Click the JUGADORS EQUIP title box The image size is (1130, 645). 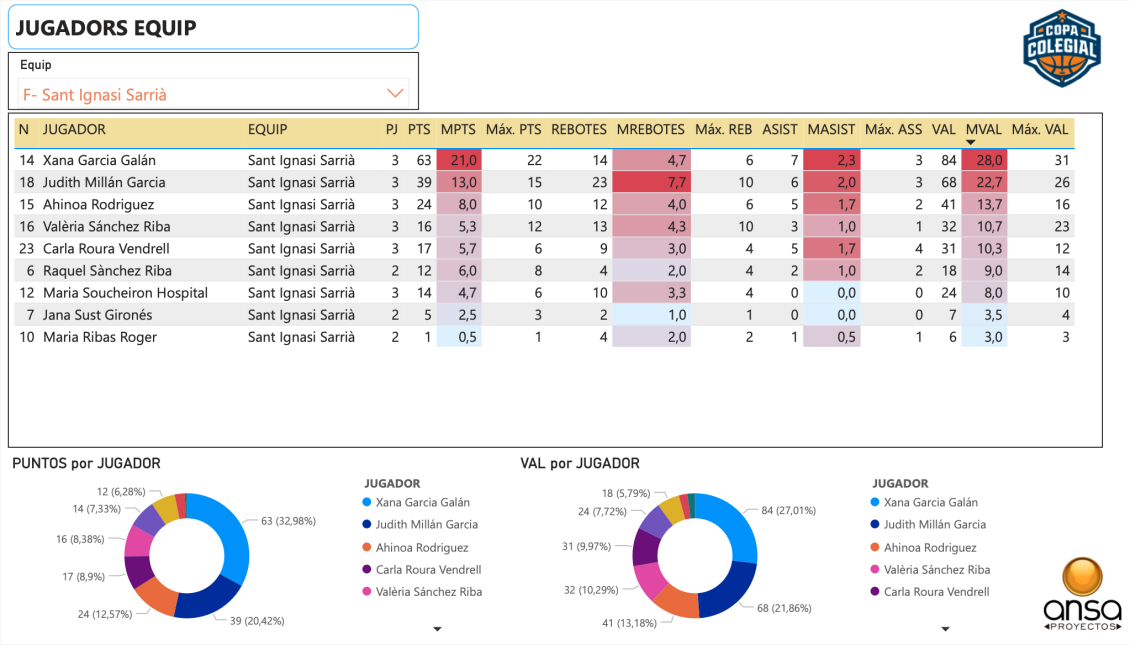(x=213, y=28)
